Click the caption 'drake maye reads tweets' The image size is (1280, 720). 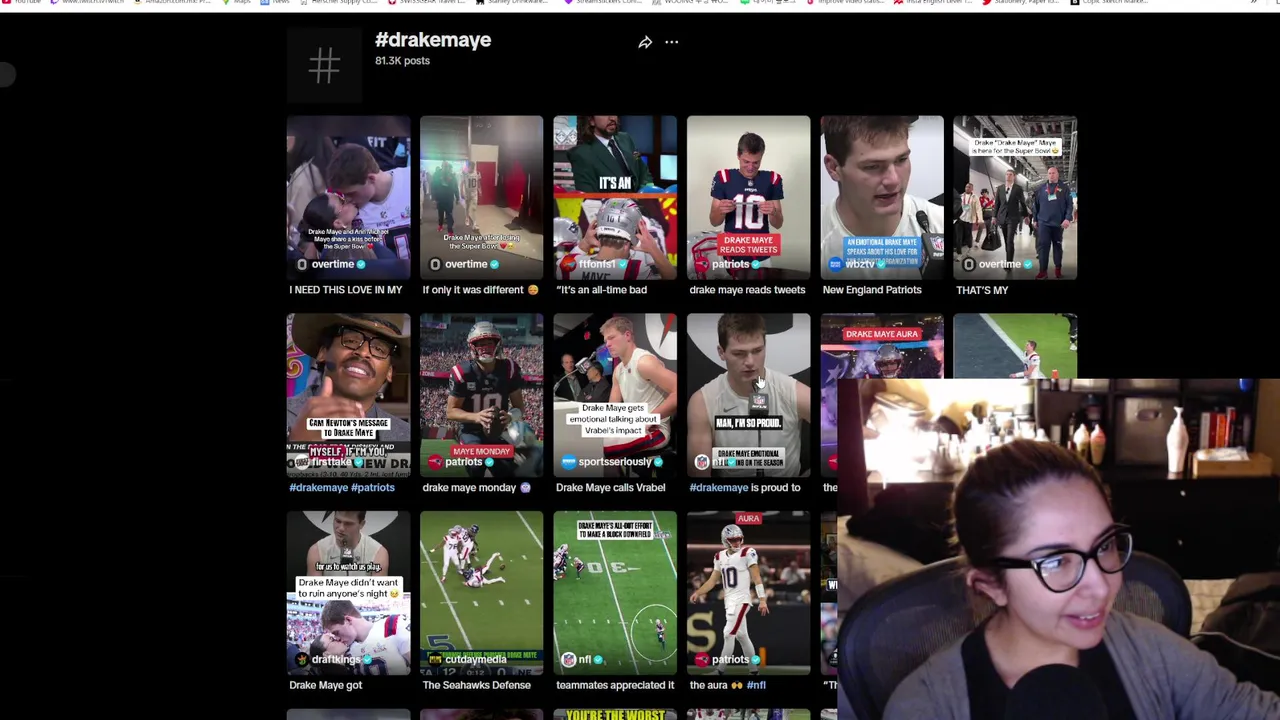(747, 290)
